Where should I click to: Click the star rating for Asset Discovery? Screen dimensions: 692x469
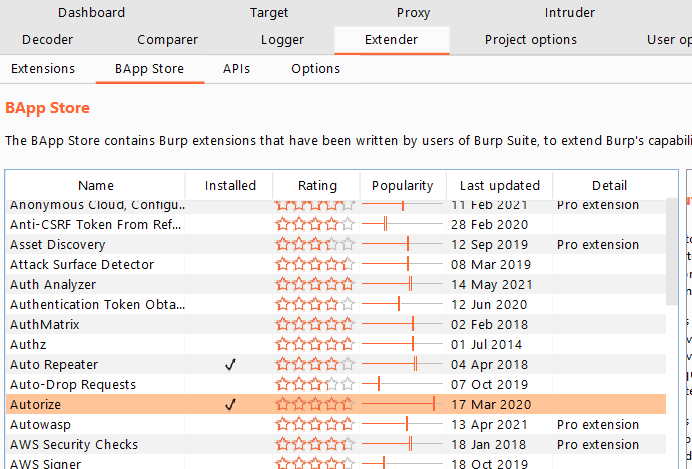[316, 245]
